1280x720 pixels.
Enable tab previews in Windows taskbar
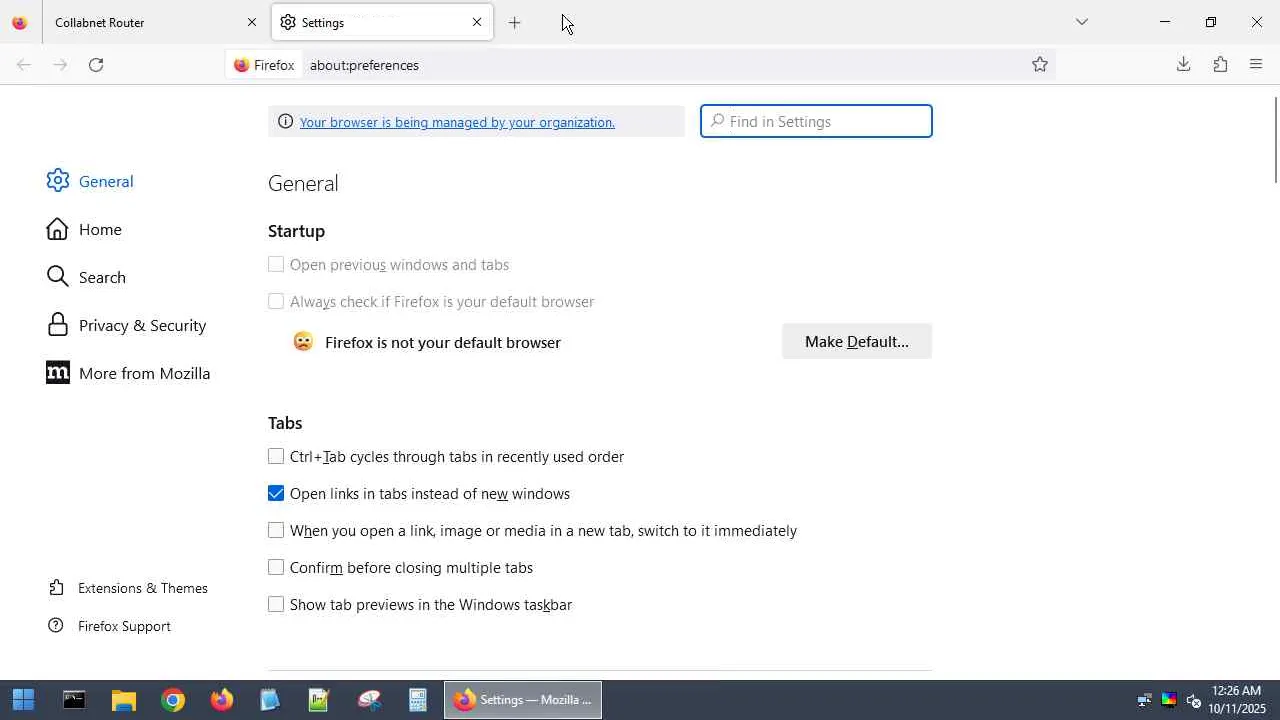click(276, 605)
